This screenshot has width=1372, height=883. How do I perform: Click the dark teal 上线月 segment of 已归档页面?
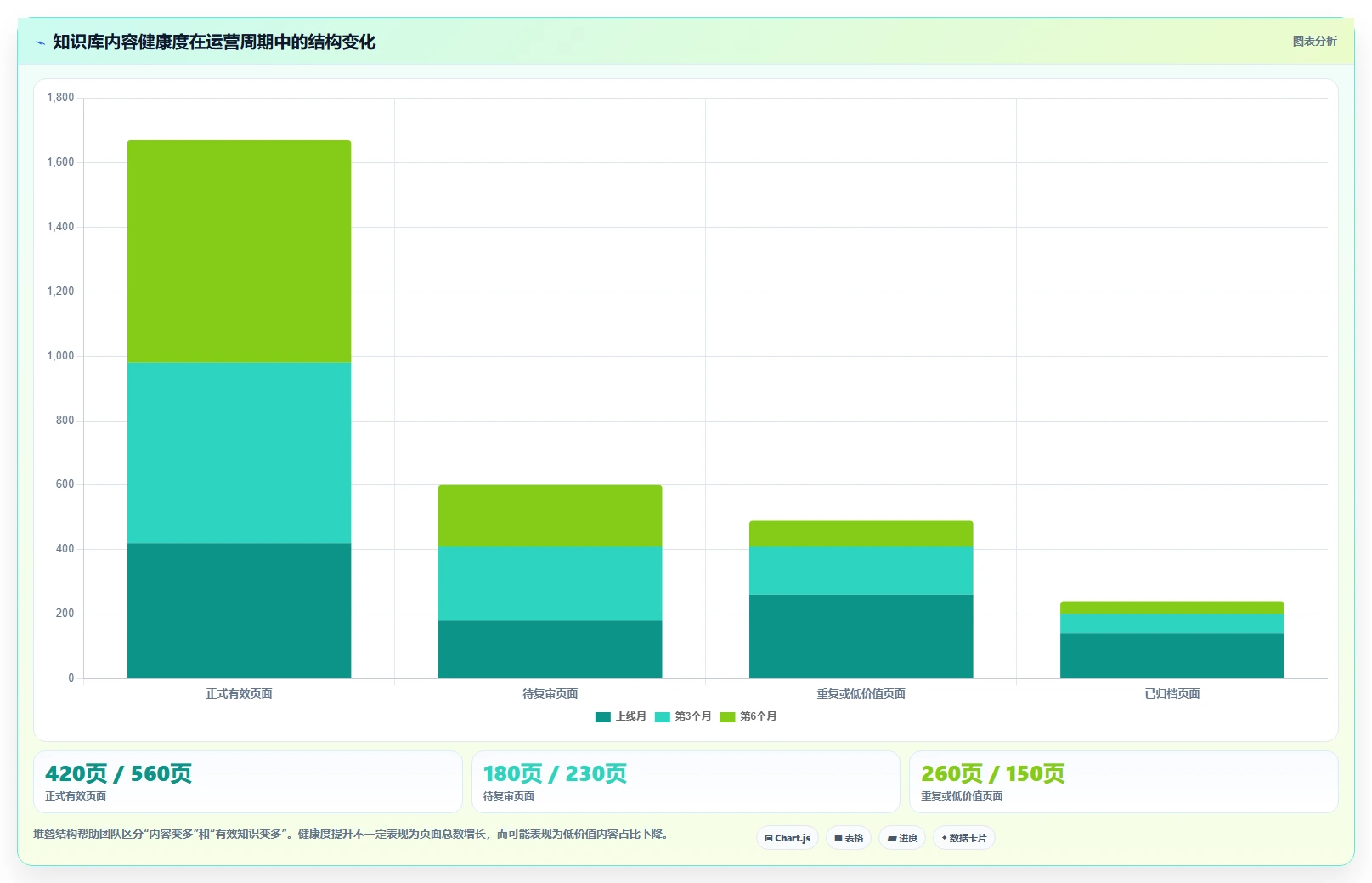(x=1172, y=655)
